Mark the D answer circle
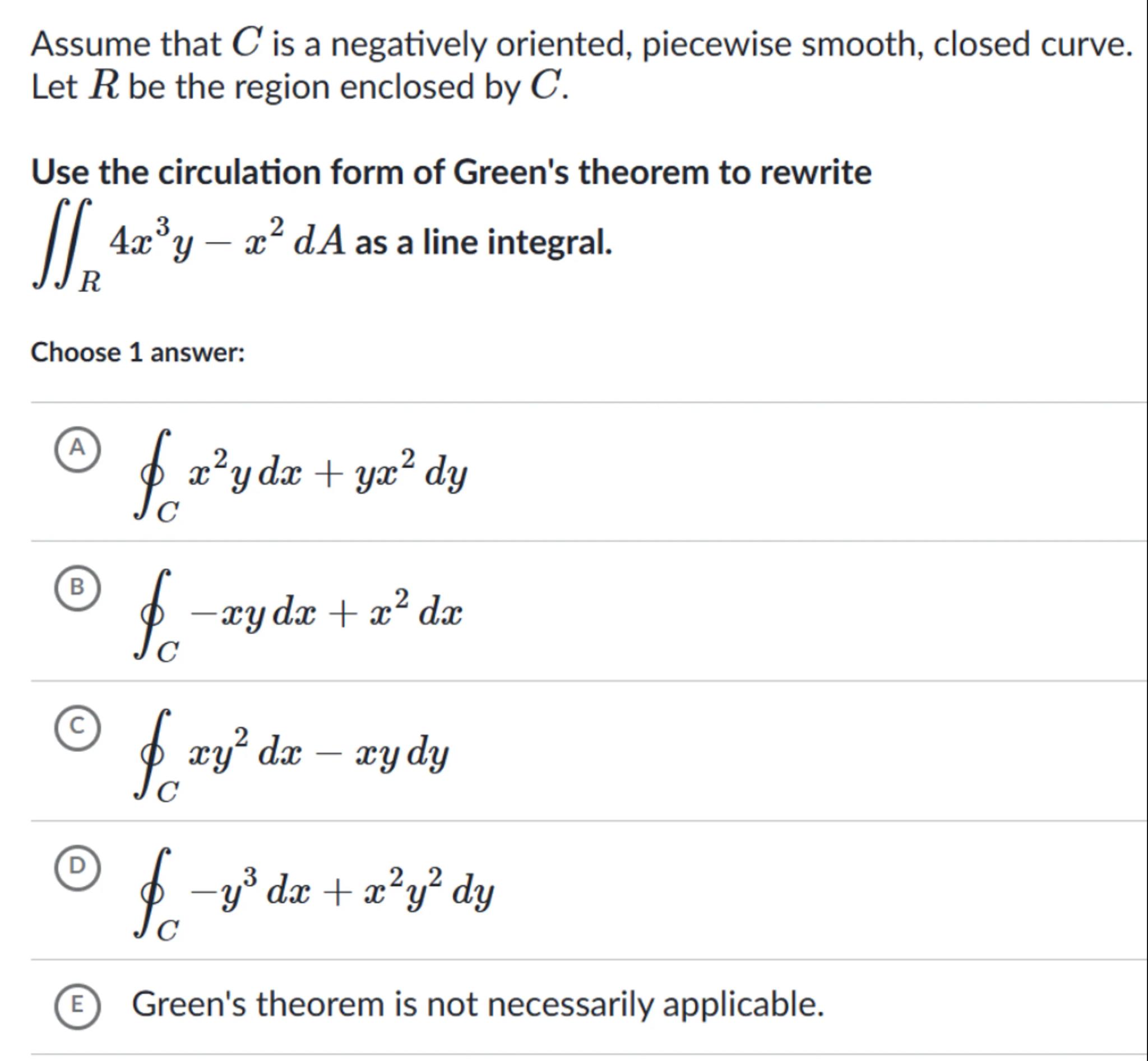The width and height of the screenshot is (1148, 1061). coord(77,868)
